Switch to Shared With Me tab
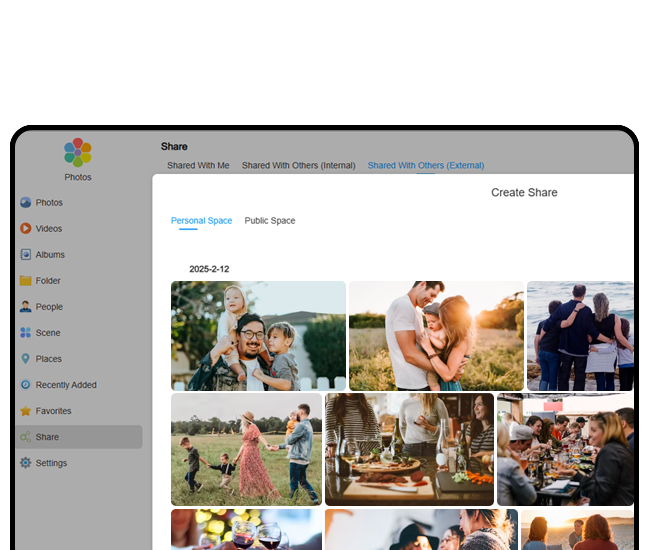This screenshot has height=550, width=648. tap(198, 166)
